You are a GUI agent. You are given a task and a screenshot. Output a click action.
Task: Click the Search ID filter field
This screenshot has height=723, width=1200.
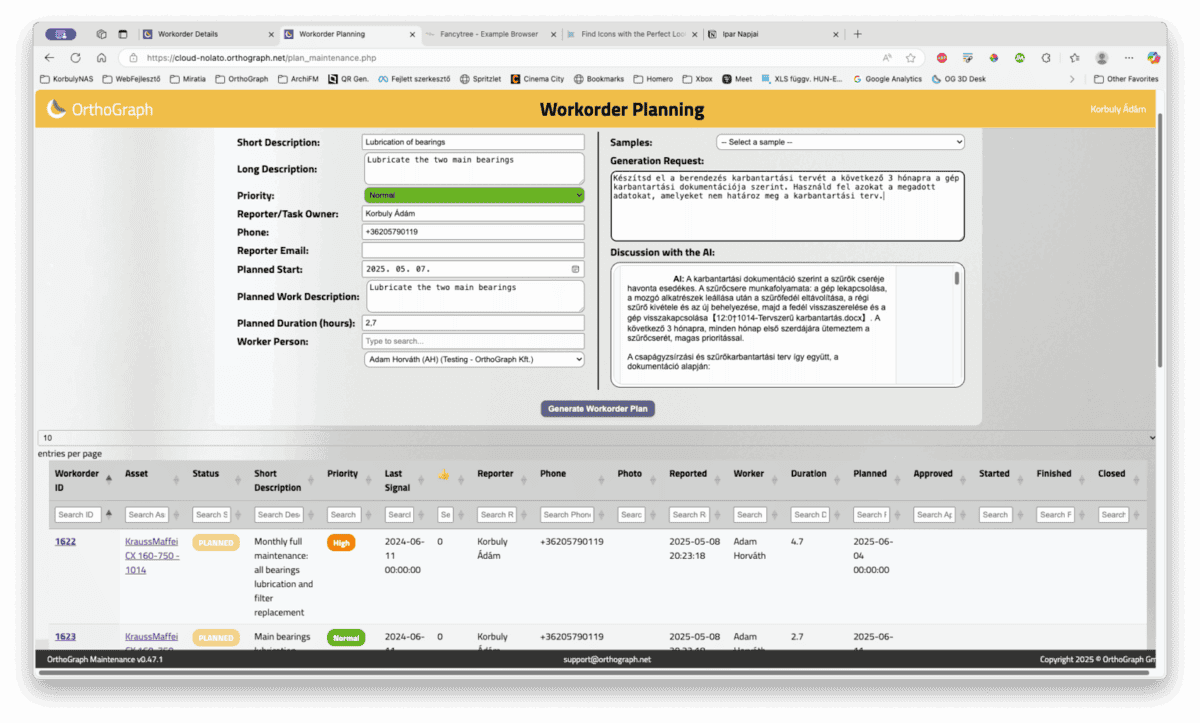pyautogui.click(x=77, y=515)
